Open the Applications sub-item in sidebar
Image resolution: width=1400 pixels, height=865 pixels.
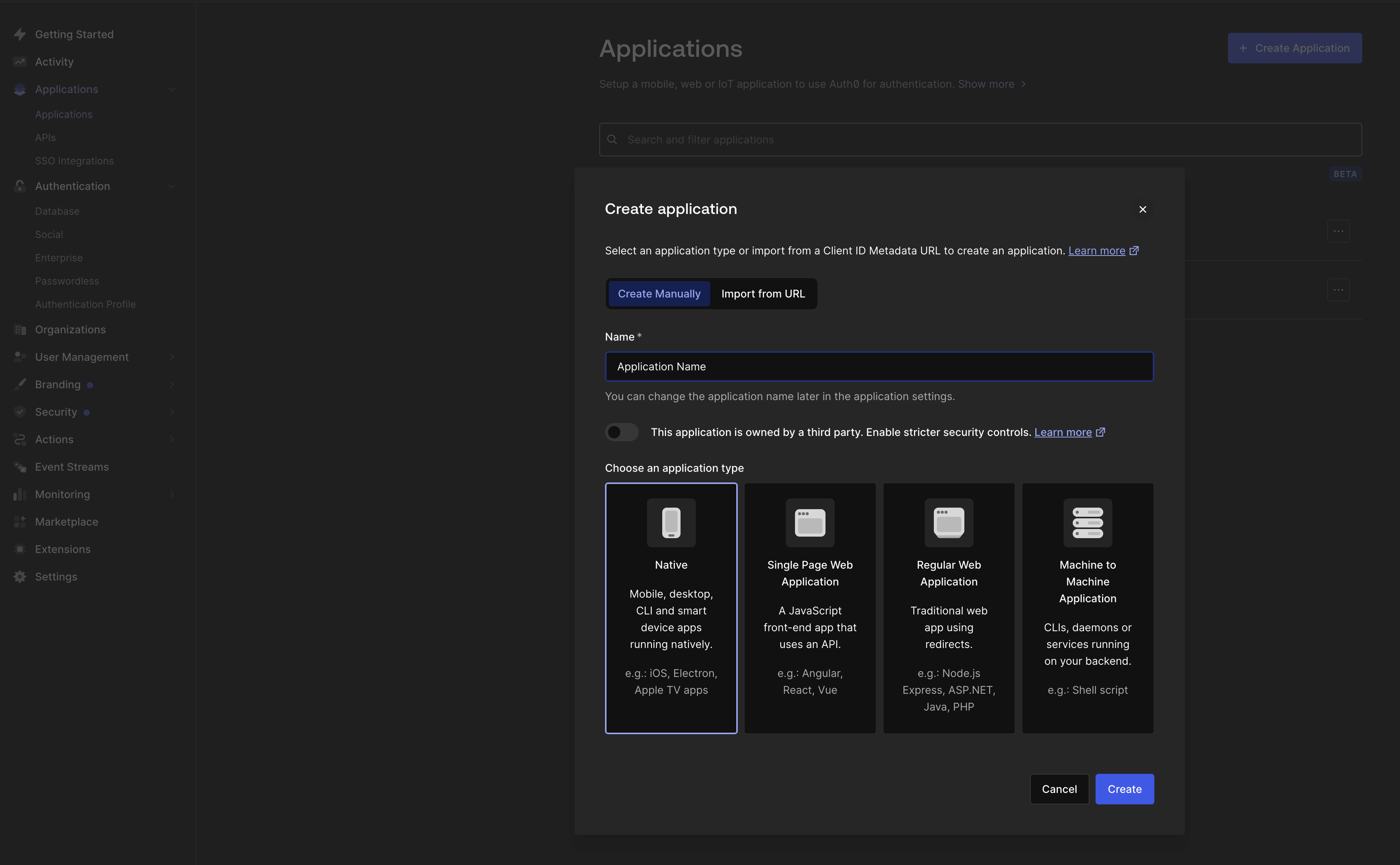[63, 114]
